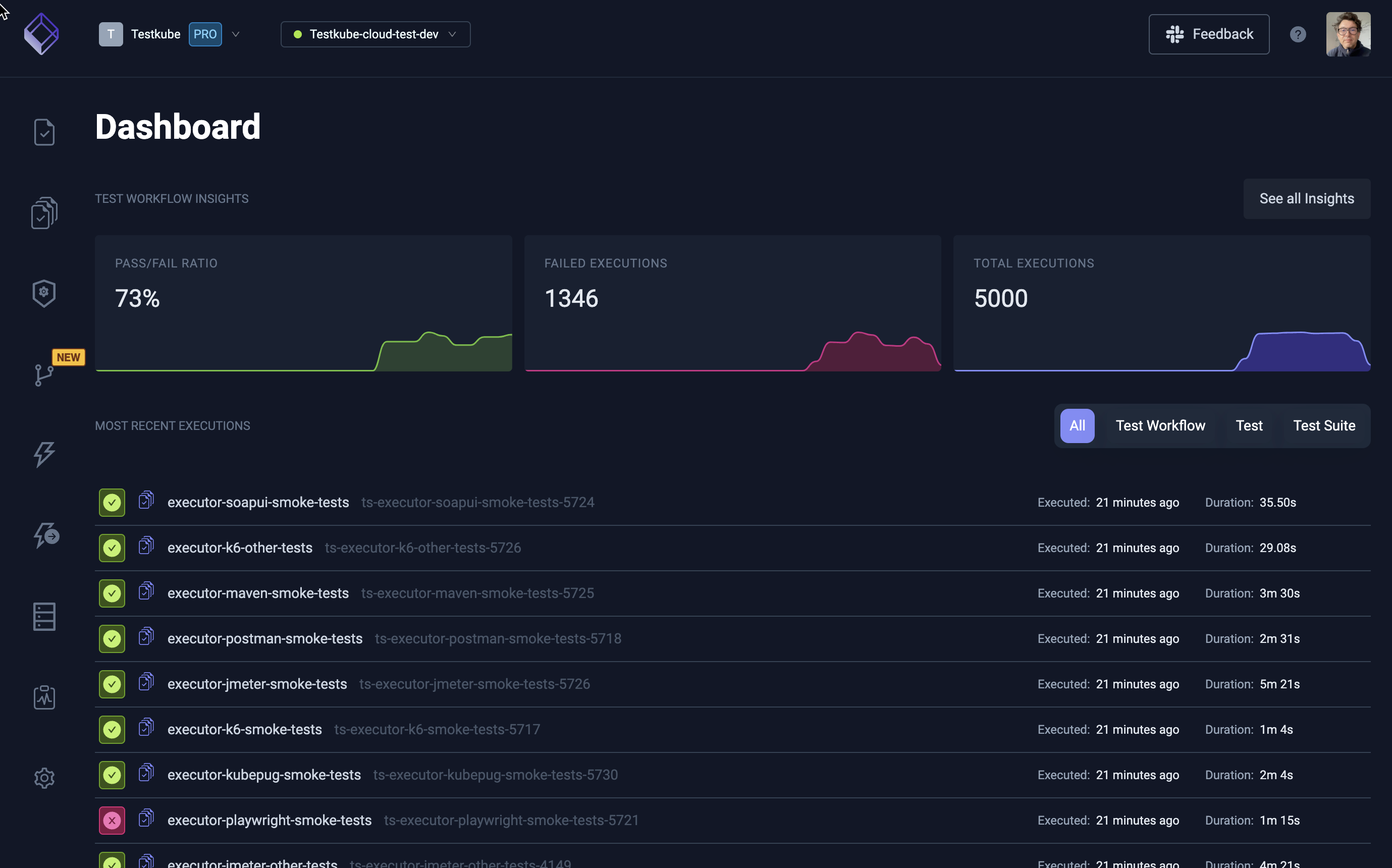Image resolution: width=1392 pixels, height=868 pixels.
Task: Open the Testkube-cloud-test-dev environment selector
Action: [374, 34]
